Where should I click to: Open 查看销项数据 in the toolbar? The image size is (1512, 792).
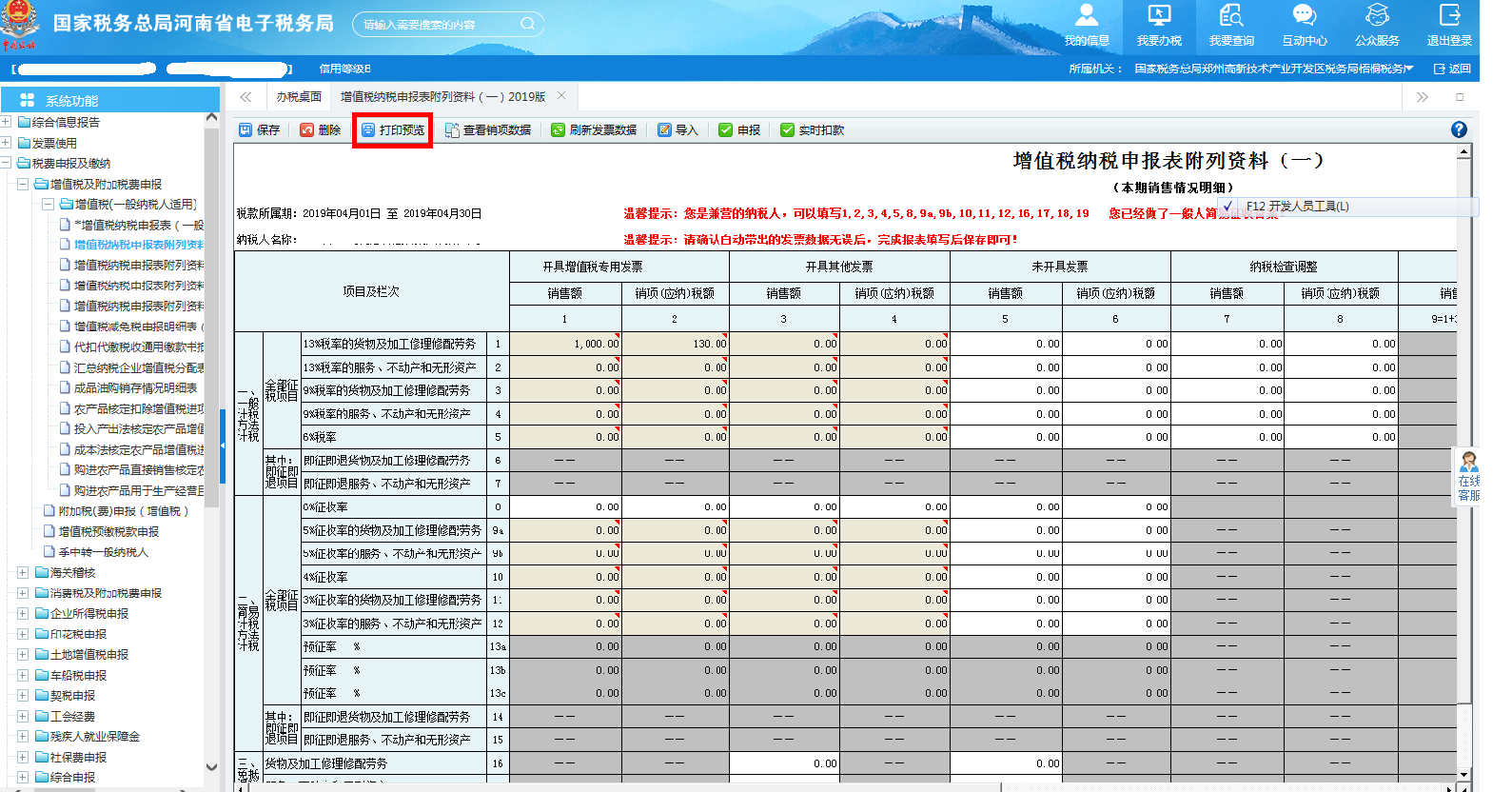[487, 130]
